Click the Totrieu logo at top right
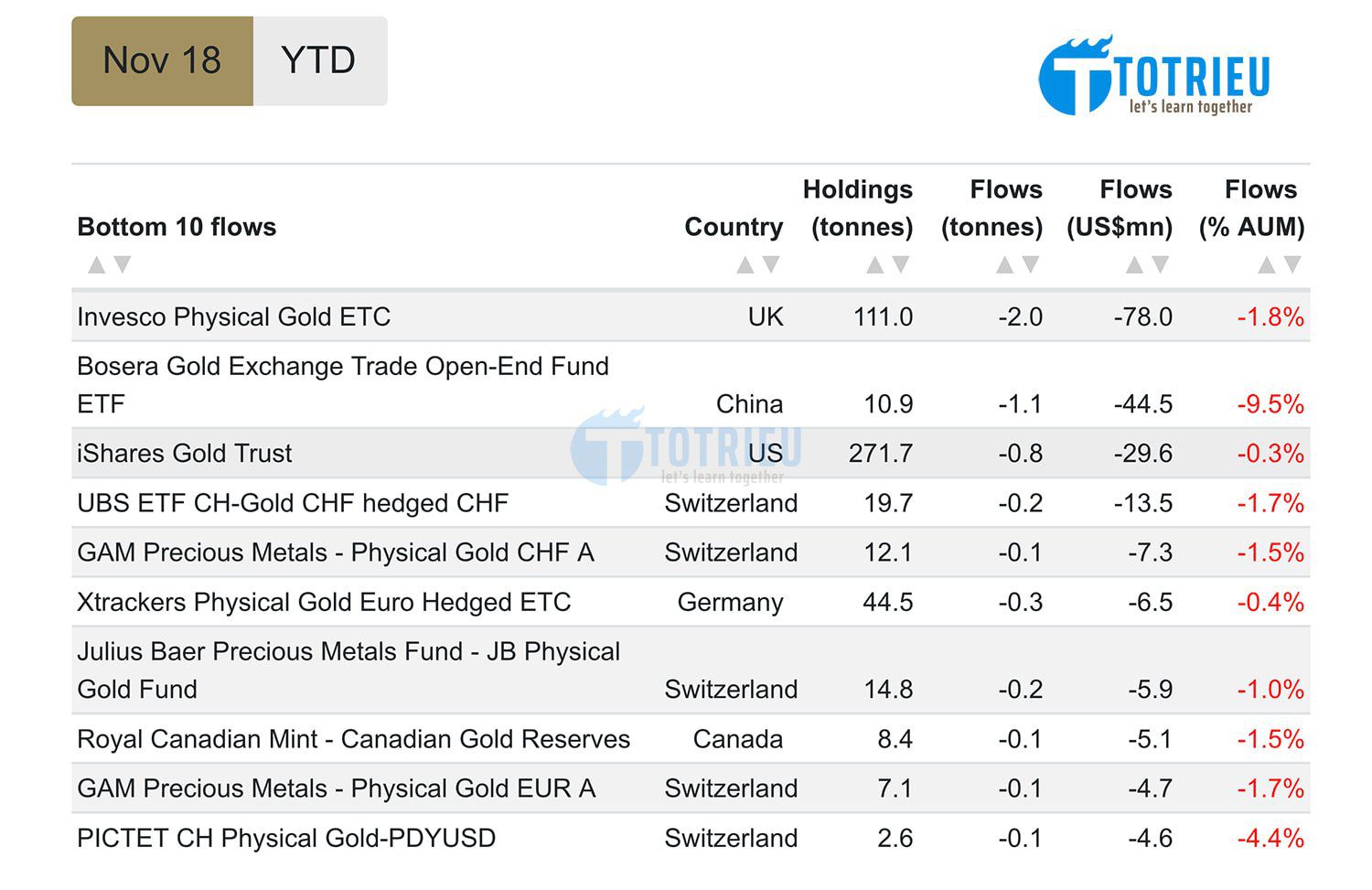The width and height of the screenshot is (1372, 890). pyautogui.click(x=1154, y=76)
